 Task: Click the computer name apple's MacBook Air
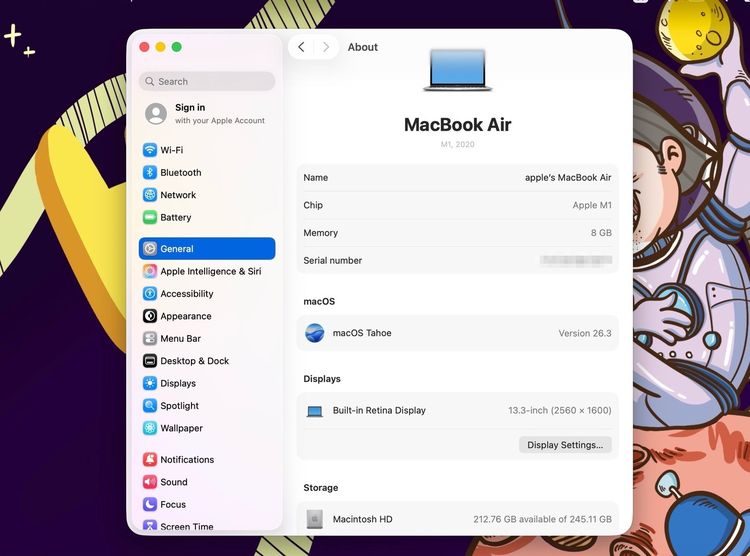pyautogui.click(x=568, y=178)
